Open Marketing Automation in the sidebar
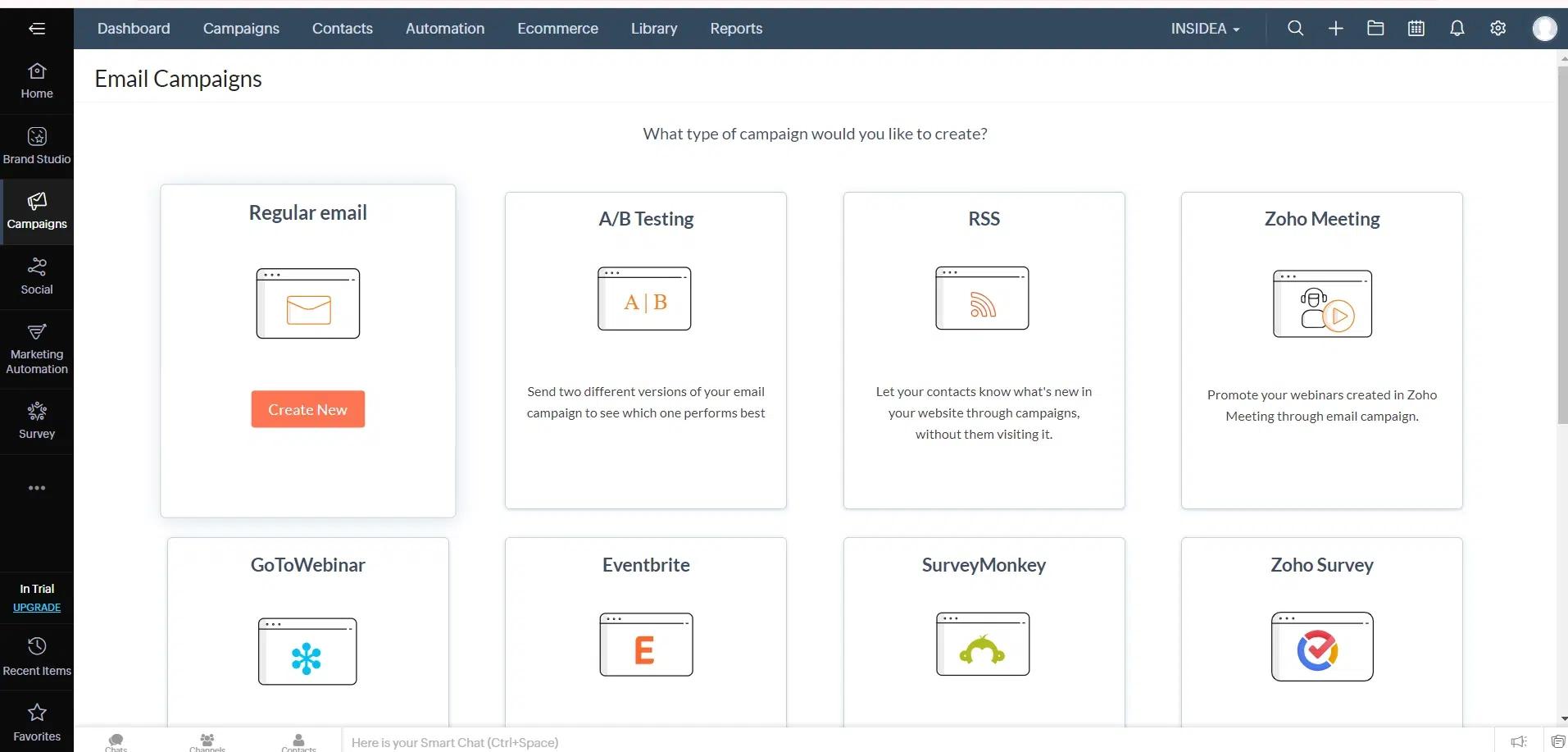1568x752 pixels. [37, 349]
